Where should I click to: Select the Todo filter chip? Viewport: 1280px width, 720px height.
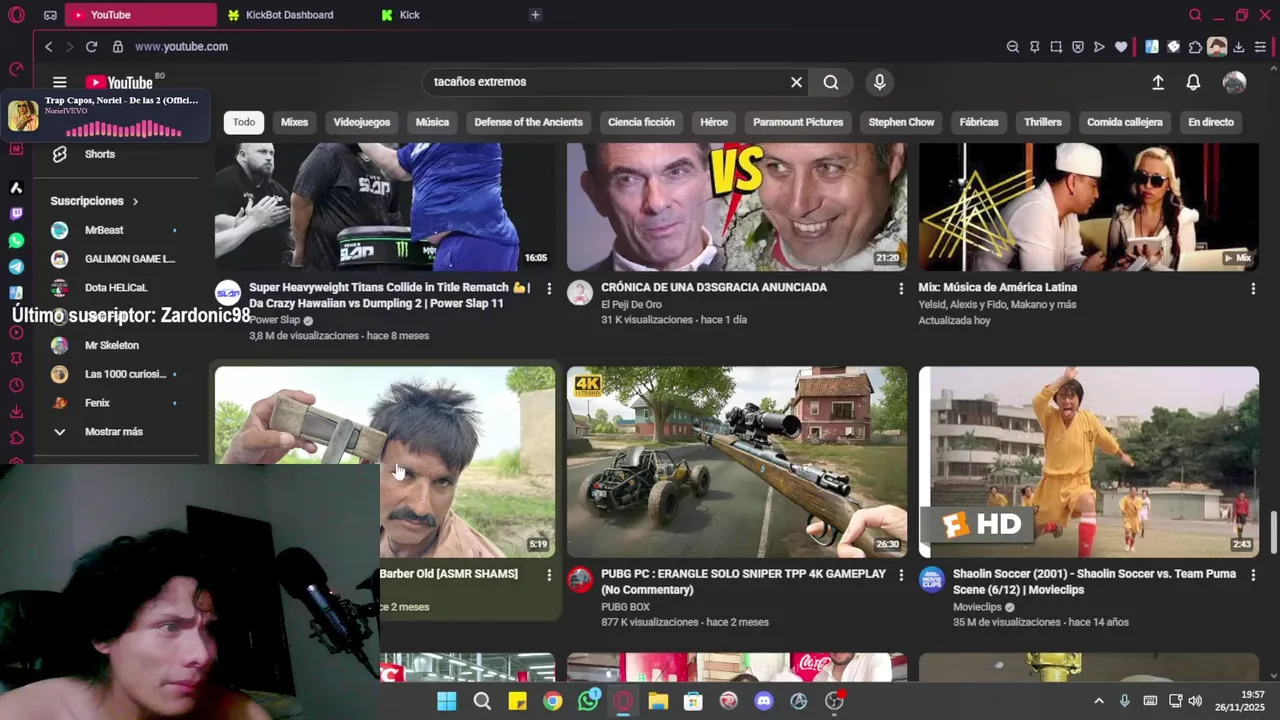(244, 122)
